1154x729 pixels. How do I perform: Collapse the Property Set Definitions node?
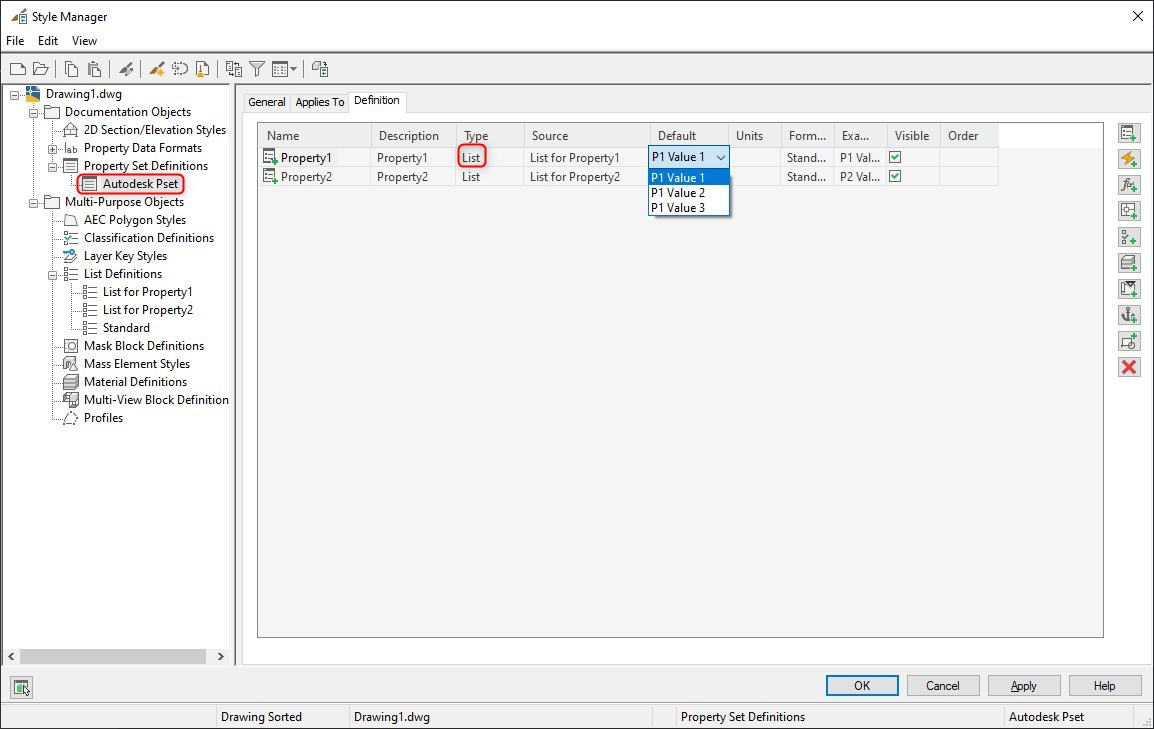[x=52, y=167]
